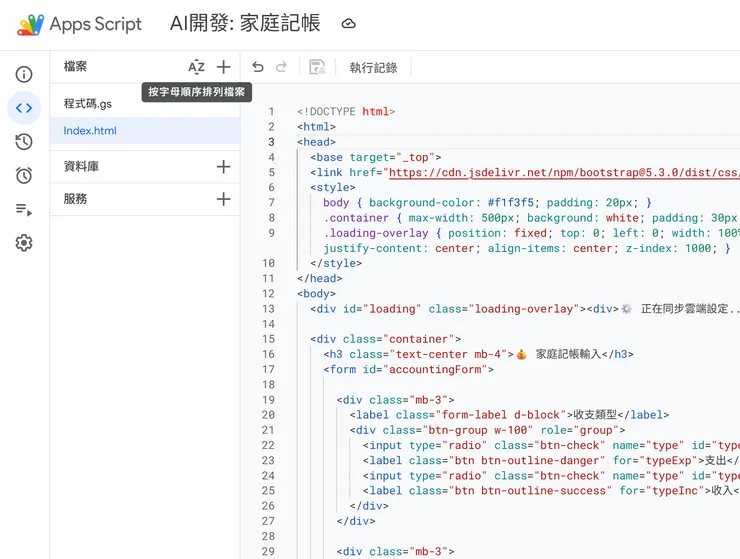Click the form id="accountingForm" line
This screenshot has width=740, height=559.
[408, 369]
